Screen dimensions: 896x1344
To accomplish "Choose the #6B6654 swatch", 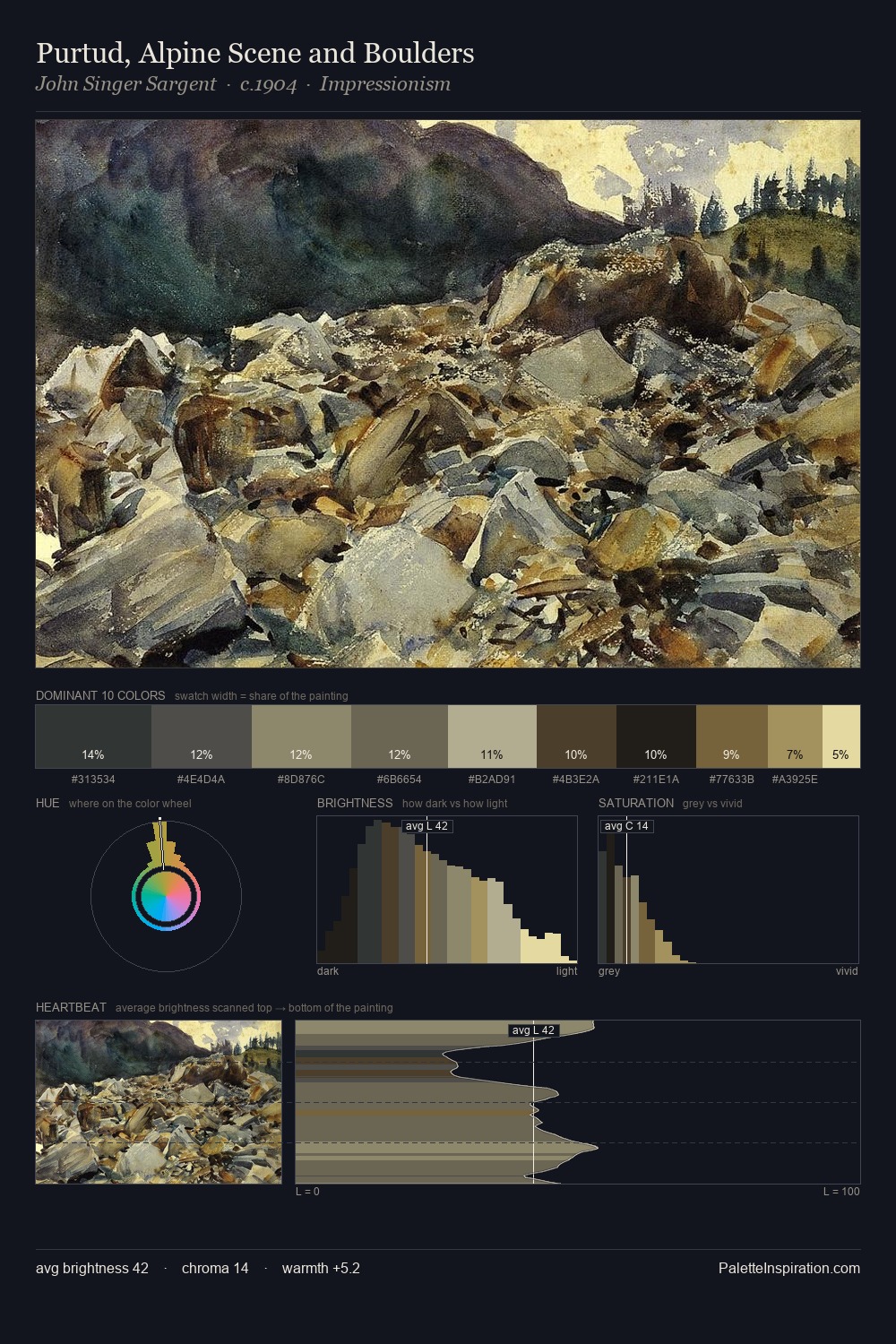I will 400,737.
